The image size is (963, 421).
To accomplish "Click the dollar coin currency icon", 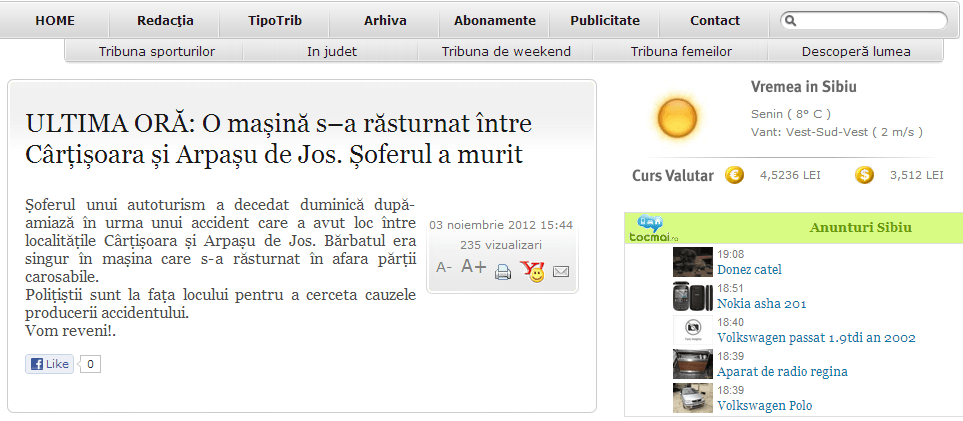I will click(x=865, y=175).
